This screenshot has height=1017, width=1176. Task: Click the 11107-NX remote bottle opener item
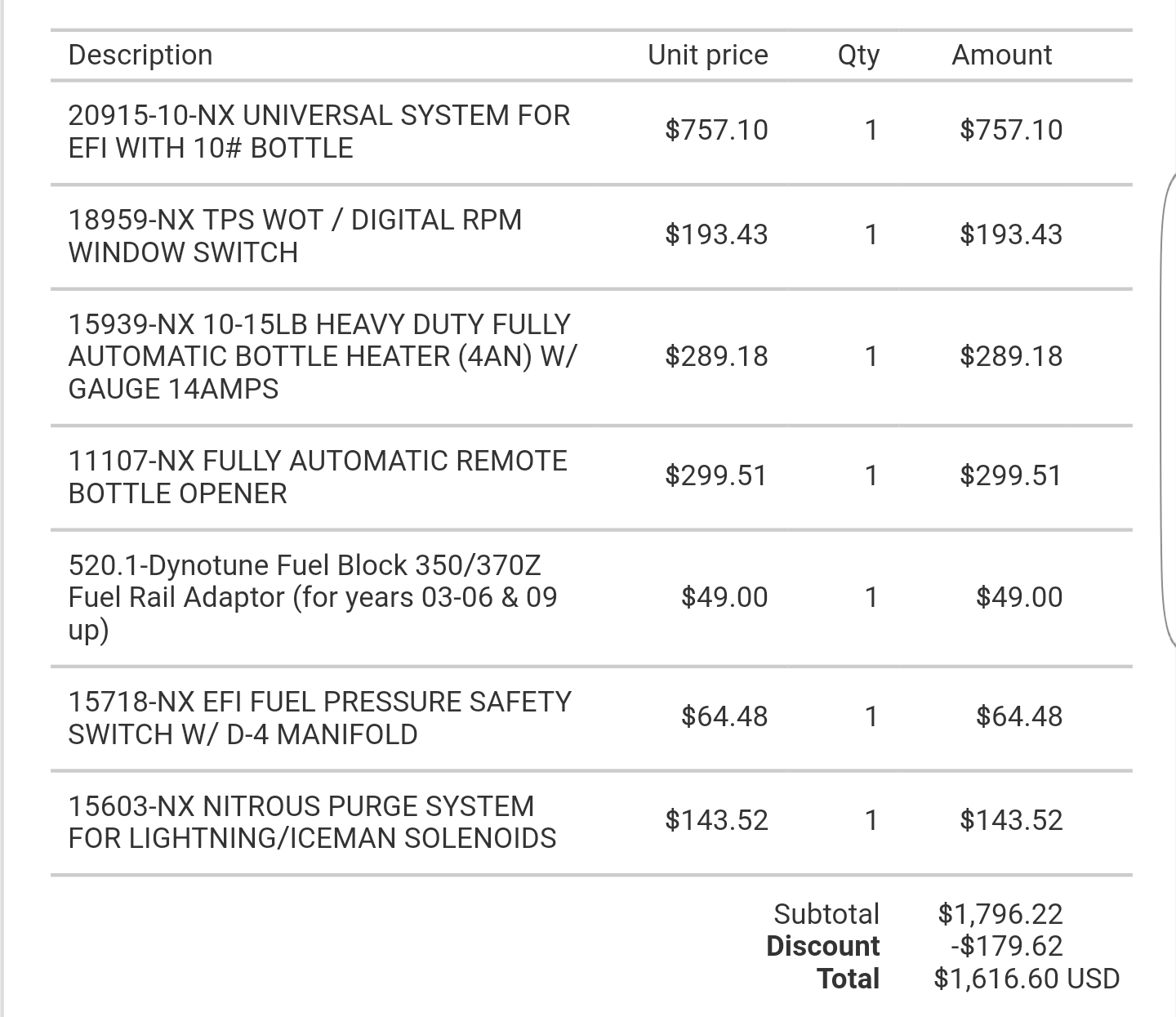point(317,477)
